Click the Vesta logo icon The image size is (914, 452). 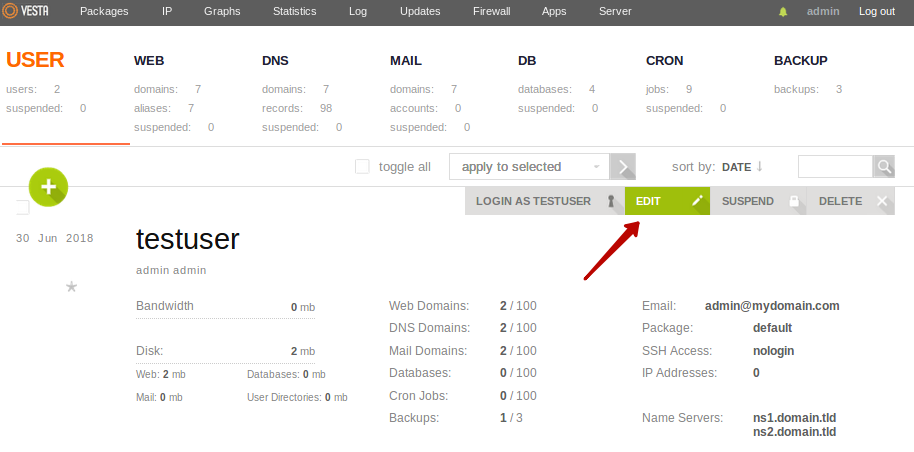13,11
